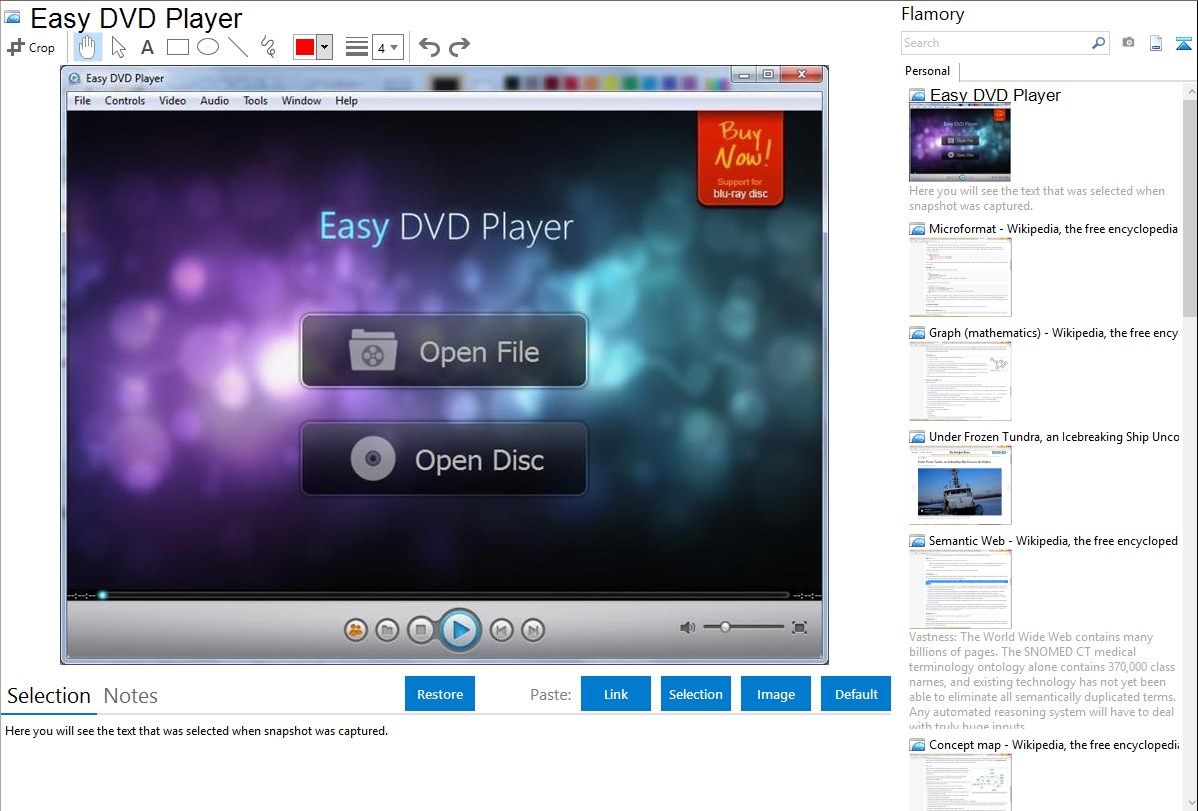Click the camera capture icon
Screen dimensions: 1198x811
pos(1128,43)
